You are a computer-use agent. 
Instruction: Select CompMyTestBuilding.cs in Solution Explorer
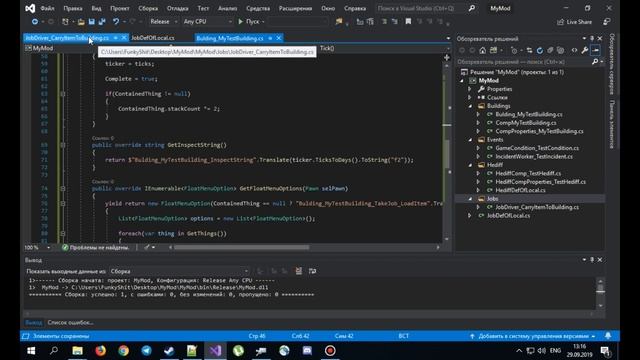[x=526, y=123]
